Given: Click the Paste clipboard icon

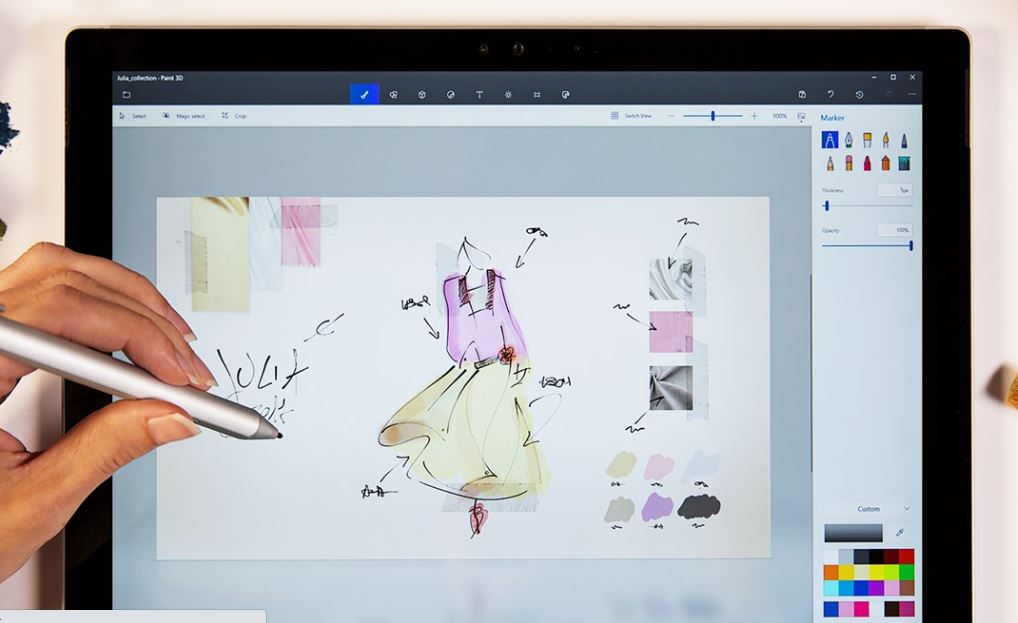Looking at the screenshot, I should [x=802, y=95].
